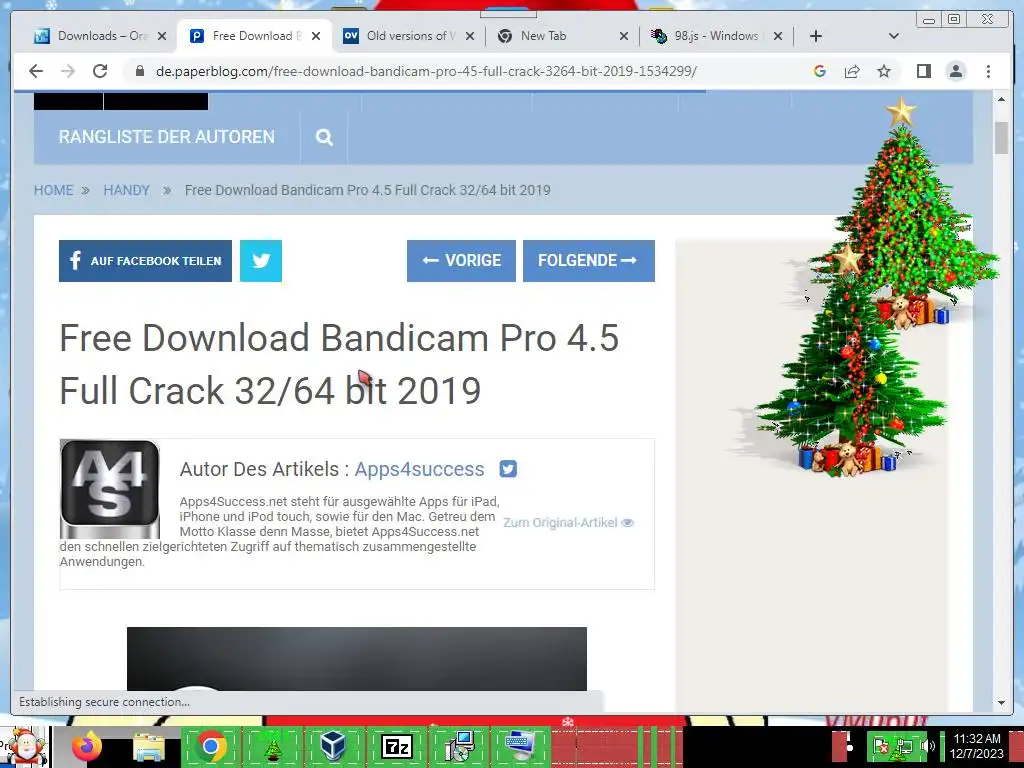
Task: Click the page scrollbar down arrow
Action: (x=1001, y=703)
